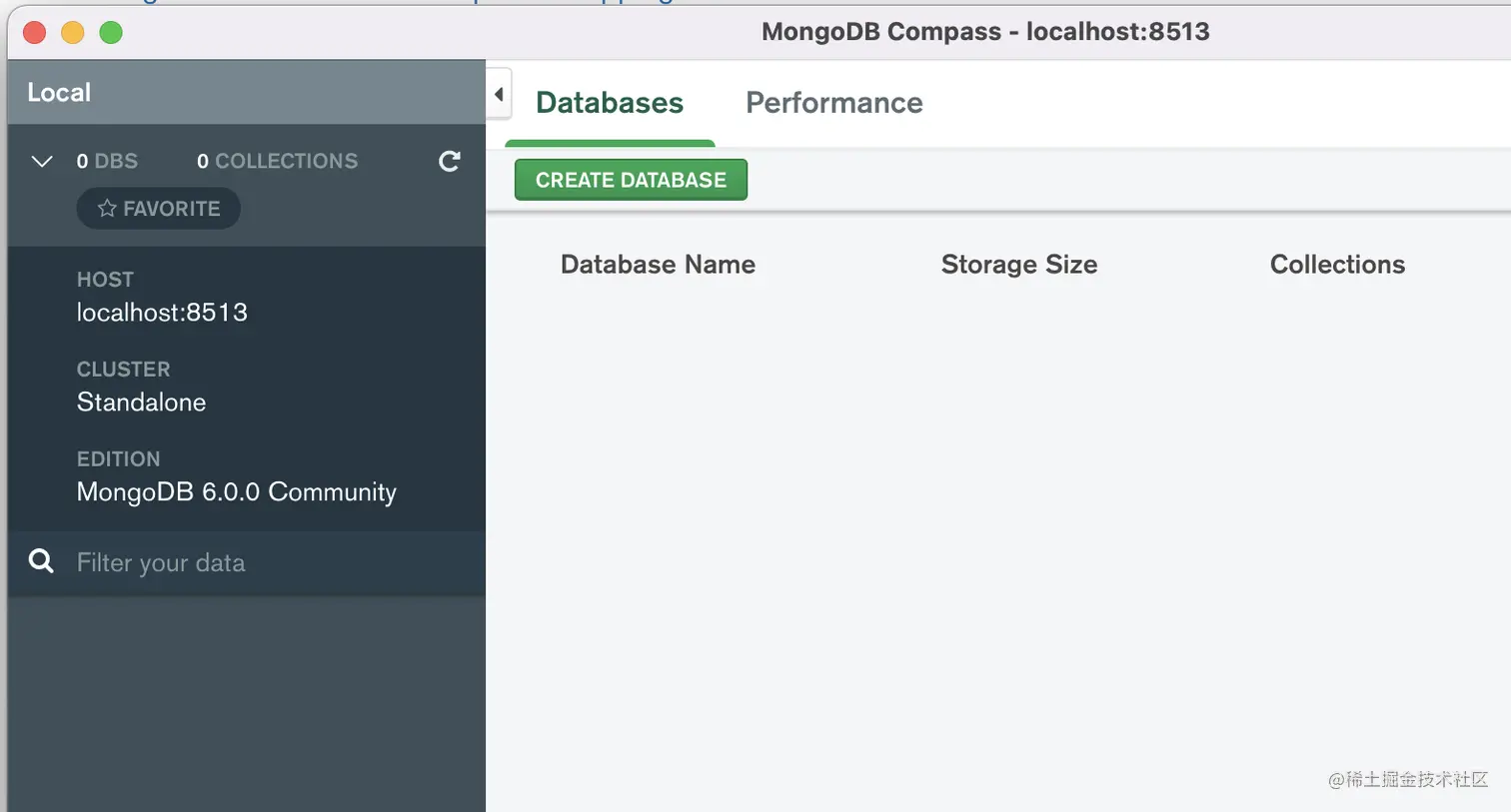
Task: Click the Filter your data field
Action: (x=260, y=563)
